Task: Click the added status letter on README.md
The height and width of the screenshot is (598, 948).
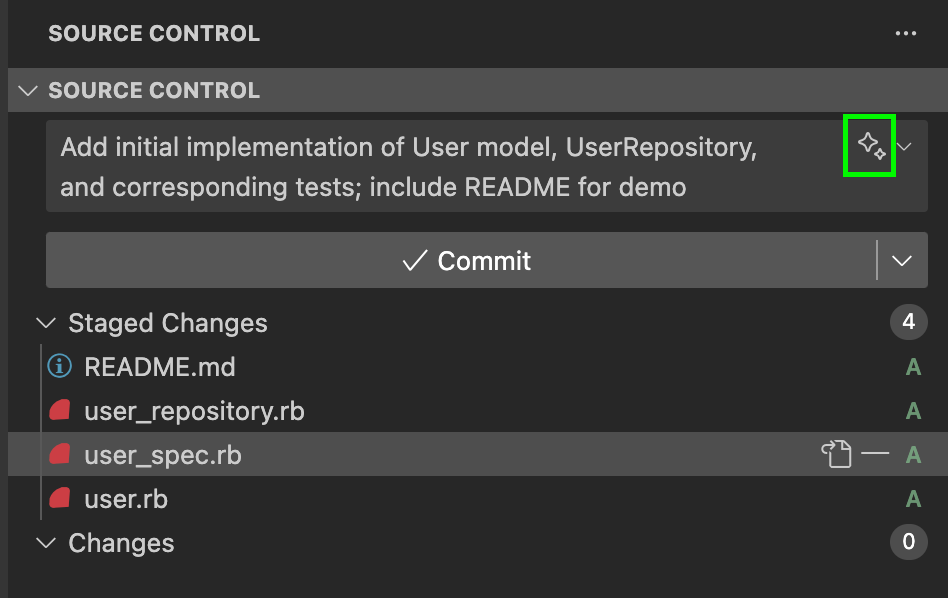Action: 913,366
